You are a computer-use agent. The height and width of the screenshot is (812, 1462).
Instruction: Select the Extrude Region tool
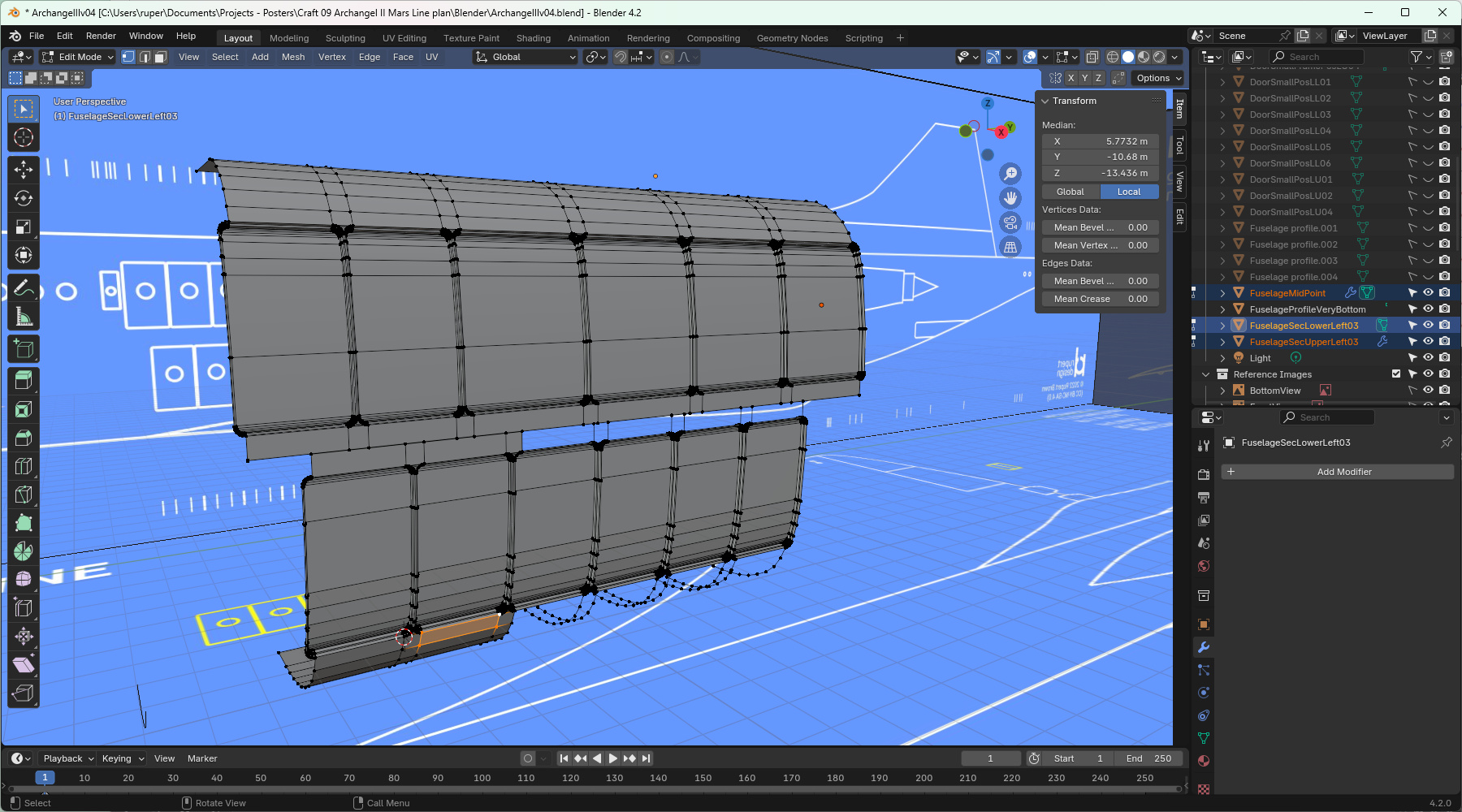24,380
